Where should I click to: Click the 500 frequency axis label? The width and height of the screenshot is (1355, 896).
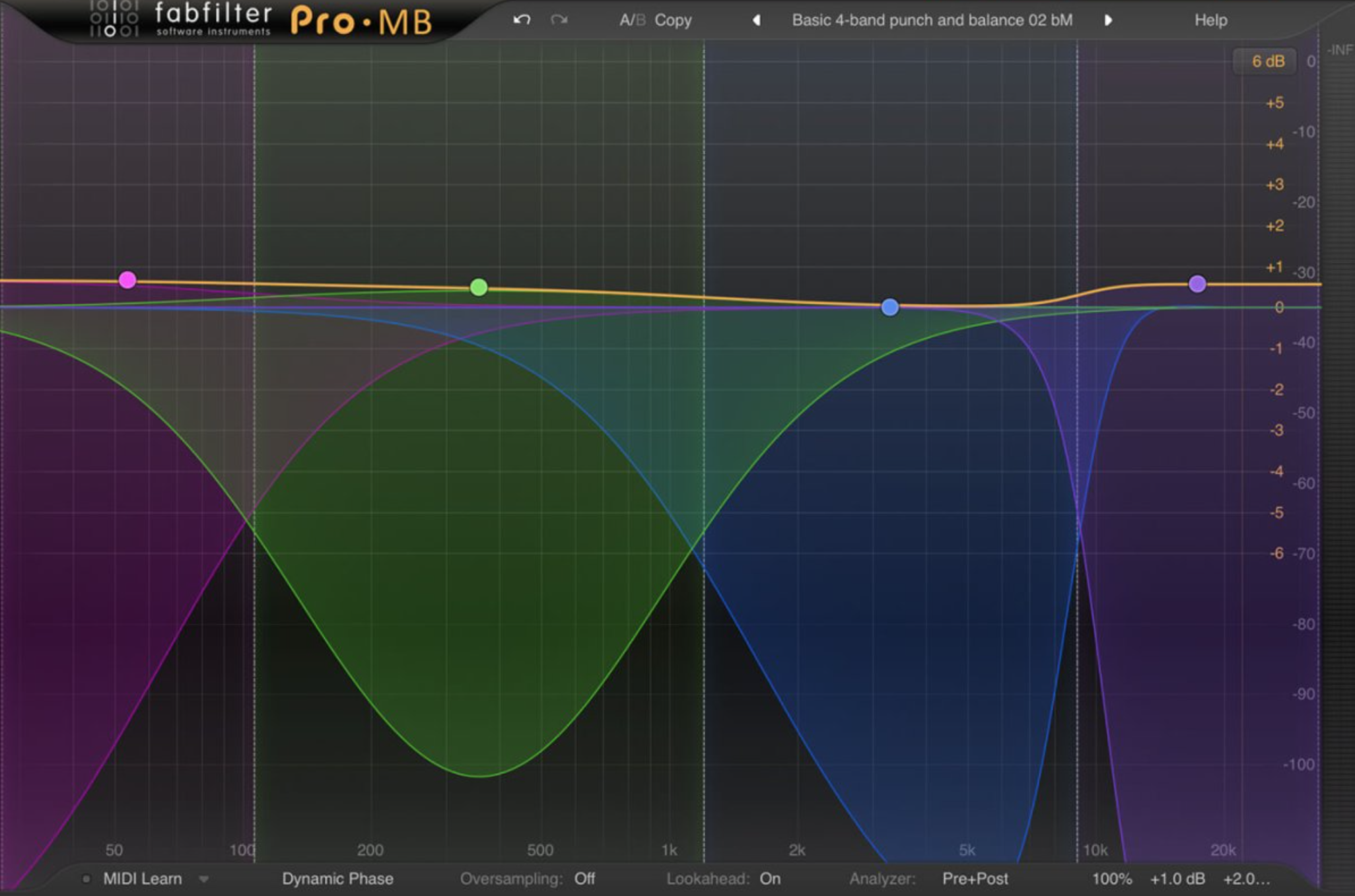540,850
